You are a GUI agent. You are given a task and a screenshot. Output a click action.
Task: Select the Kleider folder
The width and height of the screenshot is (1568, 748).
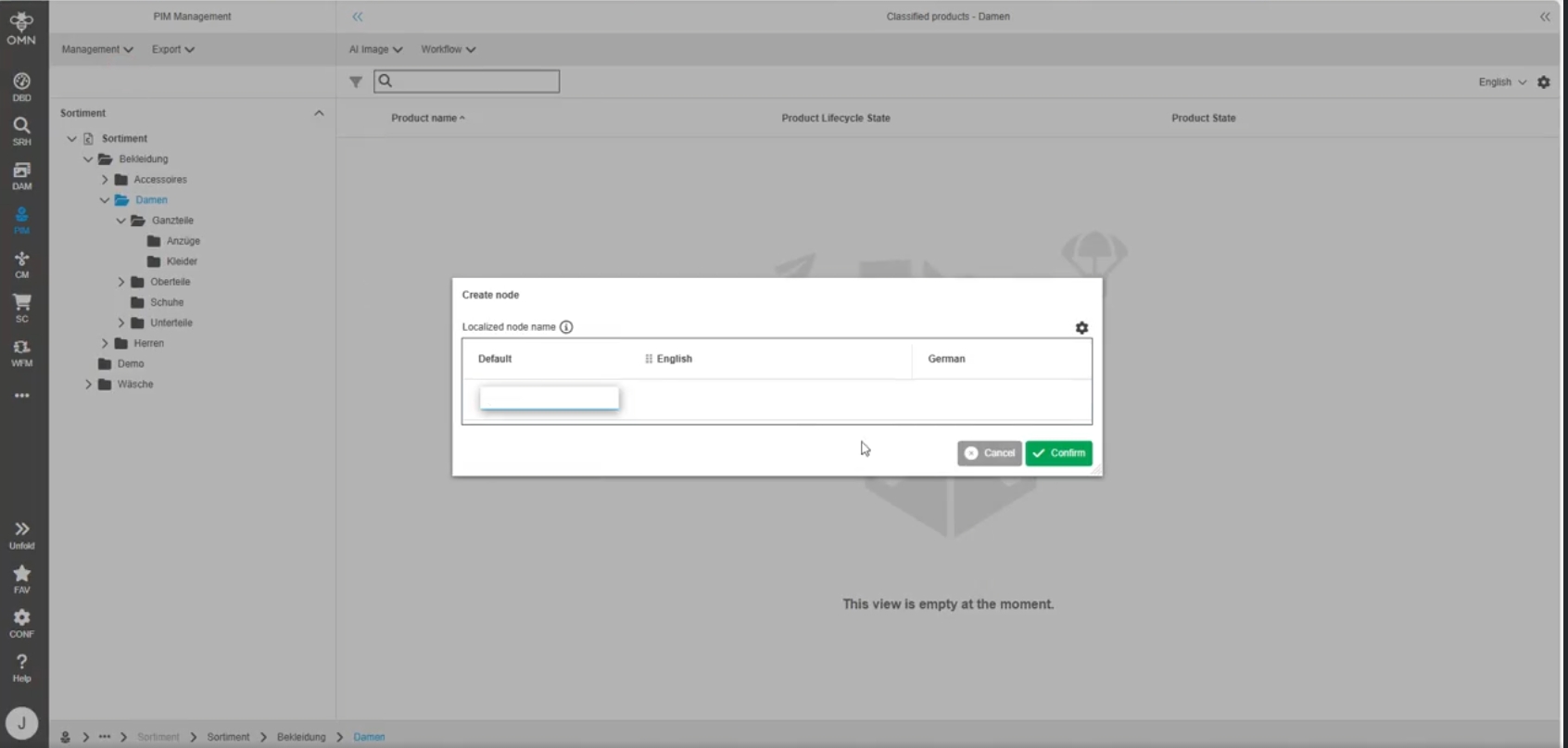(x=172, y=261)
